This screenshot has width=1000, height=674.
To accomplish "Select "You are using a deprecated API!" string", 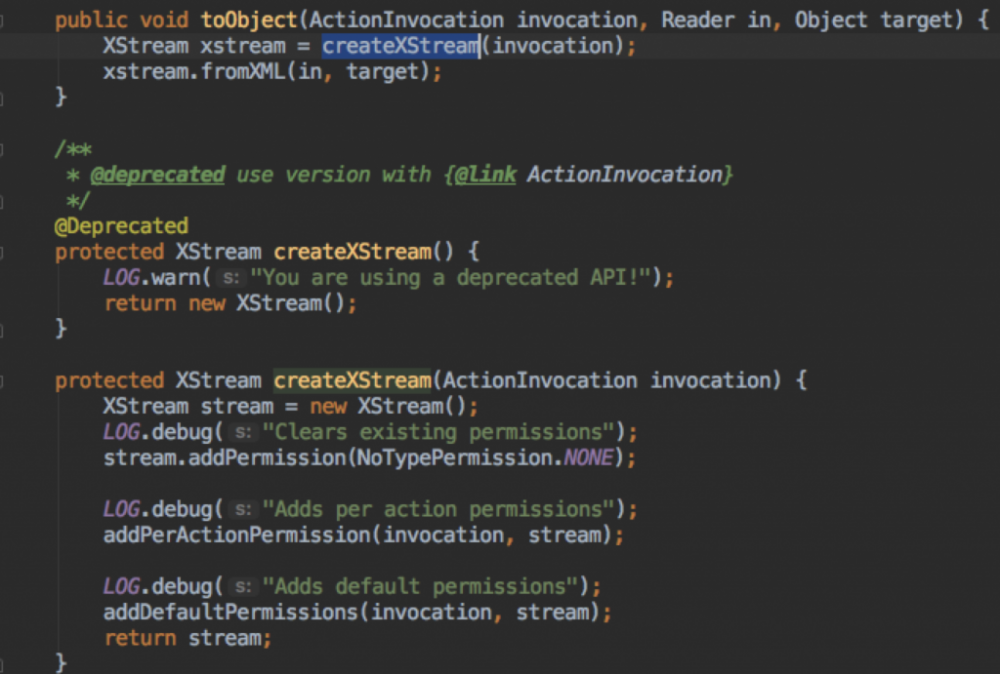I will click(451, 277).
